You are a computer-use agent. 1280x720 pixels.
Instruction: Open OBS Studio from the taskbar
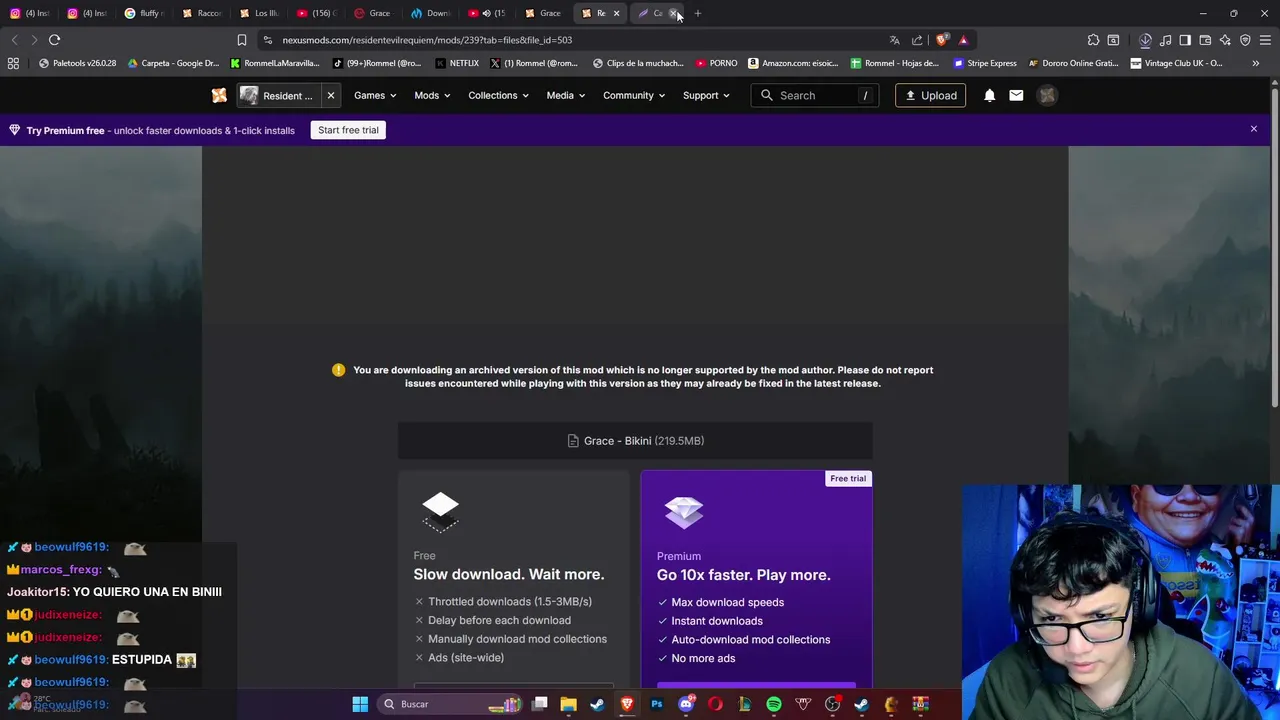click(832, 704)
